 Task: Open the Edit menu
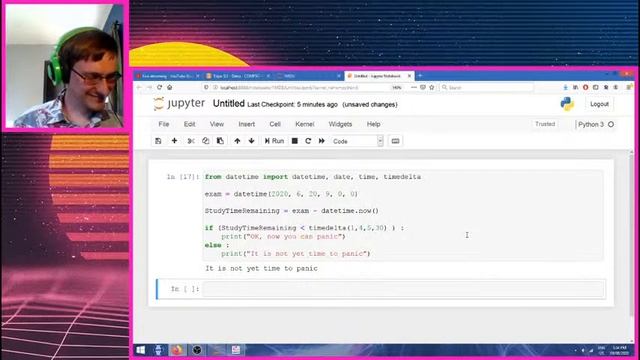pyautogui.click(x=189, y=124)
